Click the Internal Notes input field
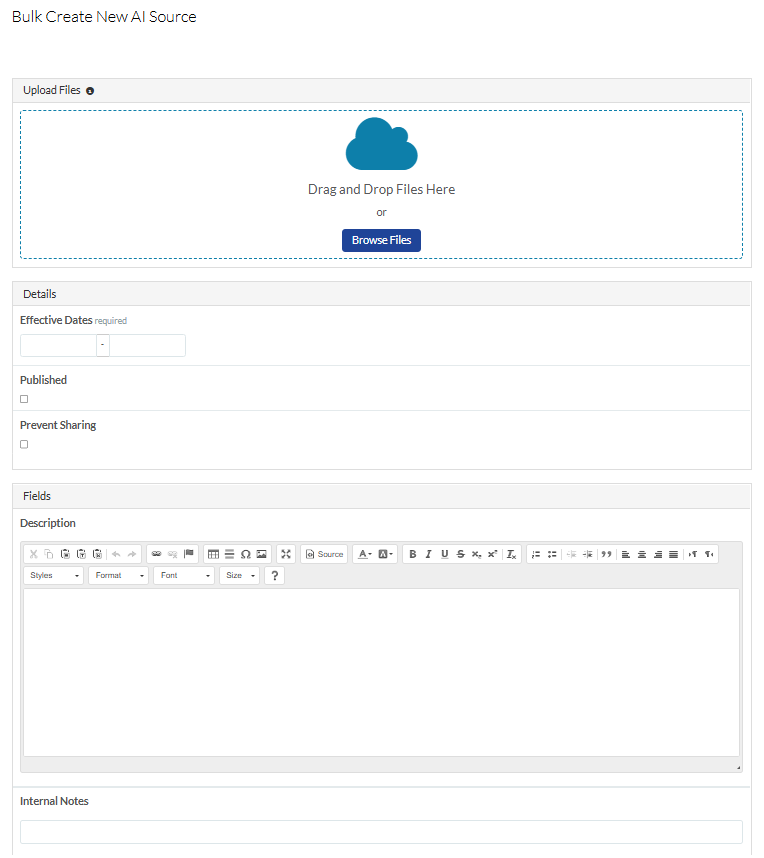This screenshot has width=764, height=858. [381, 832]
